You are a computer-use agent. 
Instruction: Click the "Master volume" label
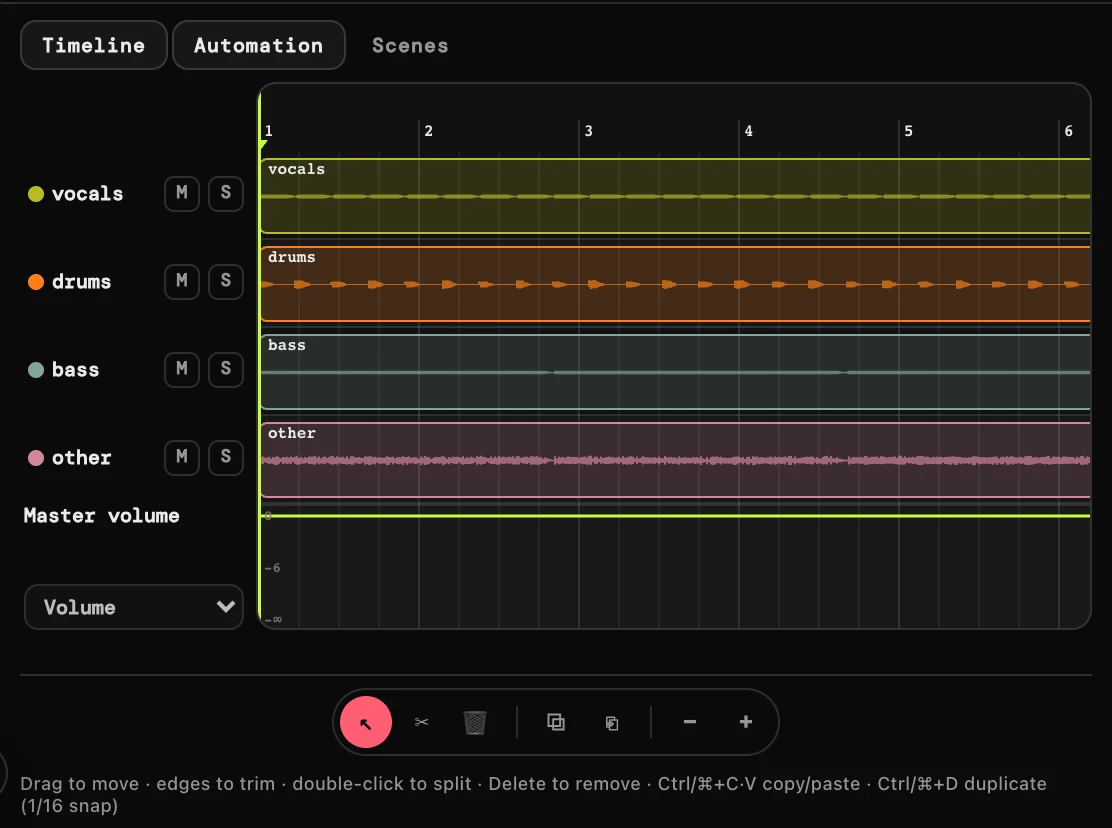101,515
